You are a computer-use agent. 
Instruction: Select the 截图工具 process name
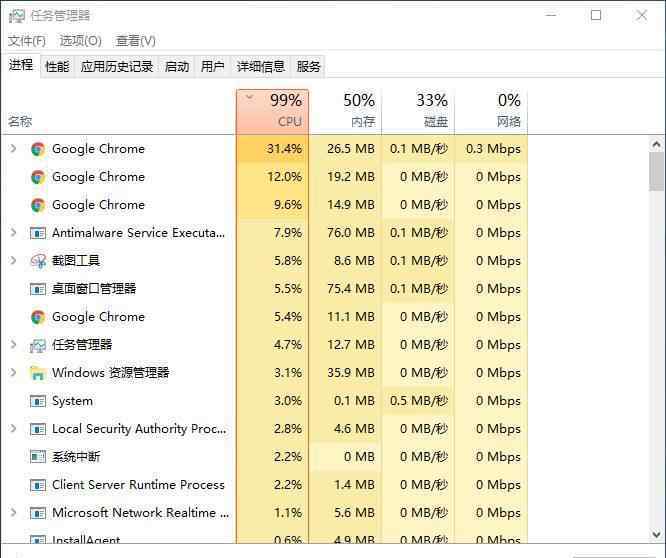pos(76,261)
